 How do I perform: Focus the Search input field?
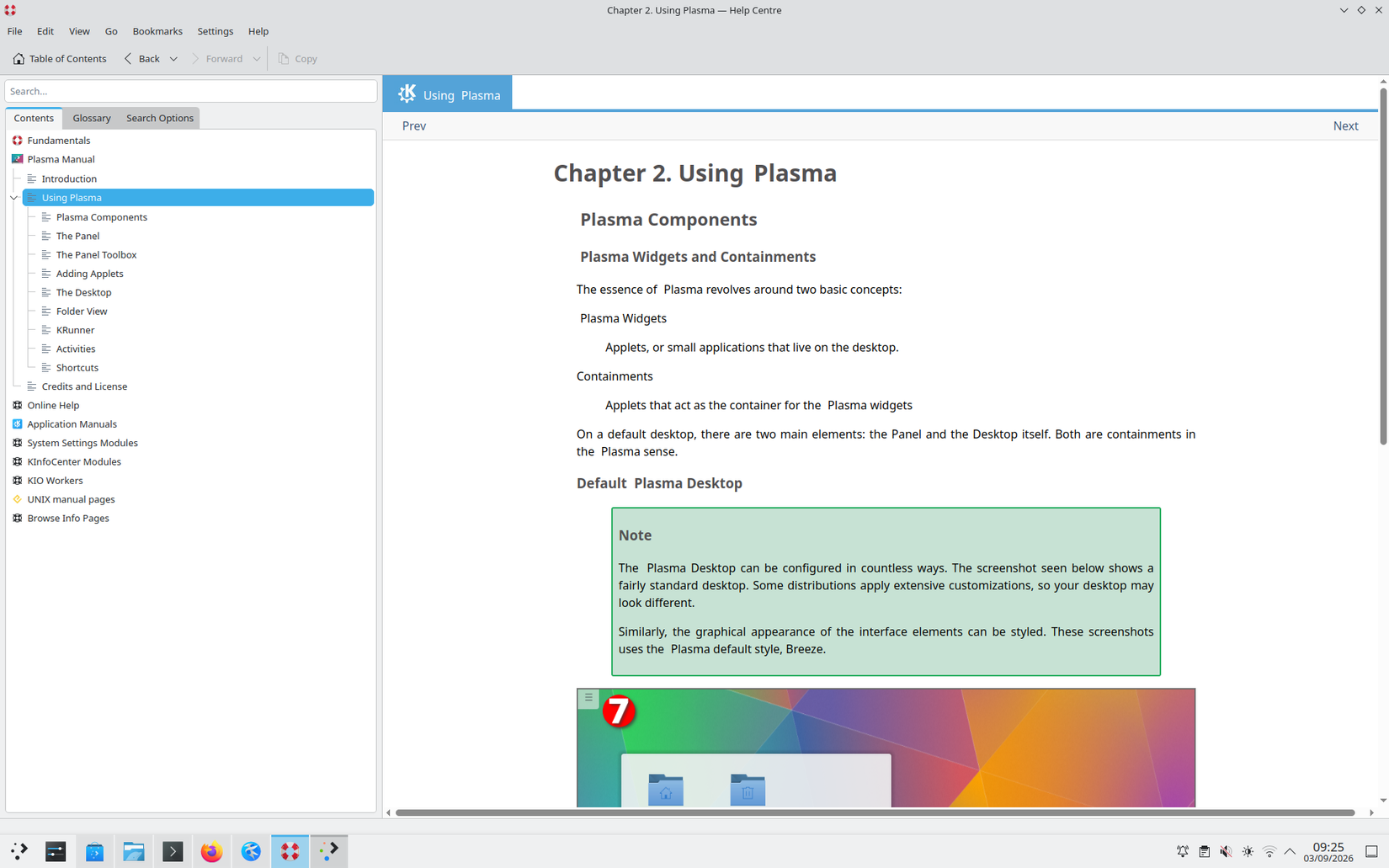coord(191,91)
